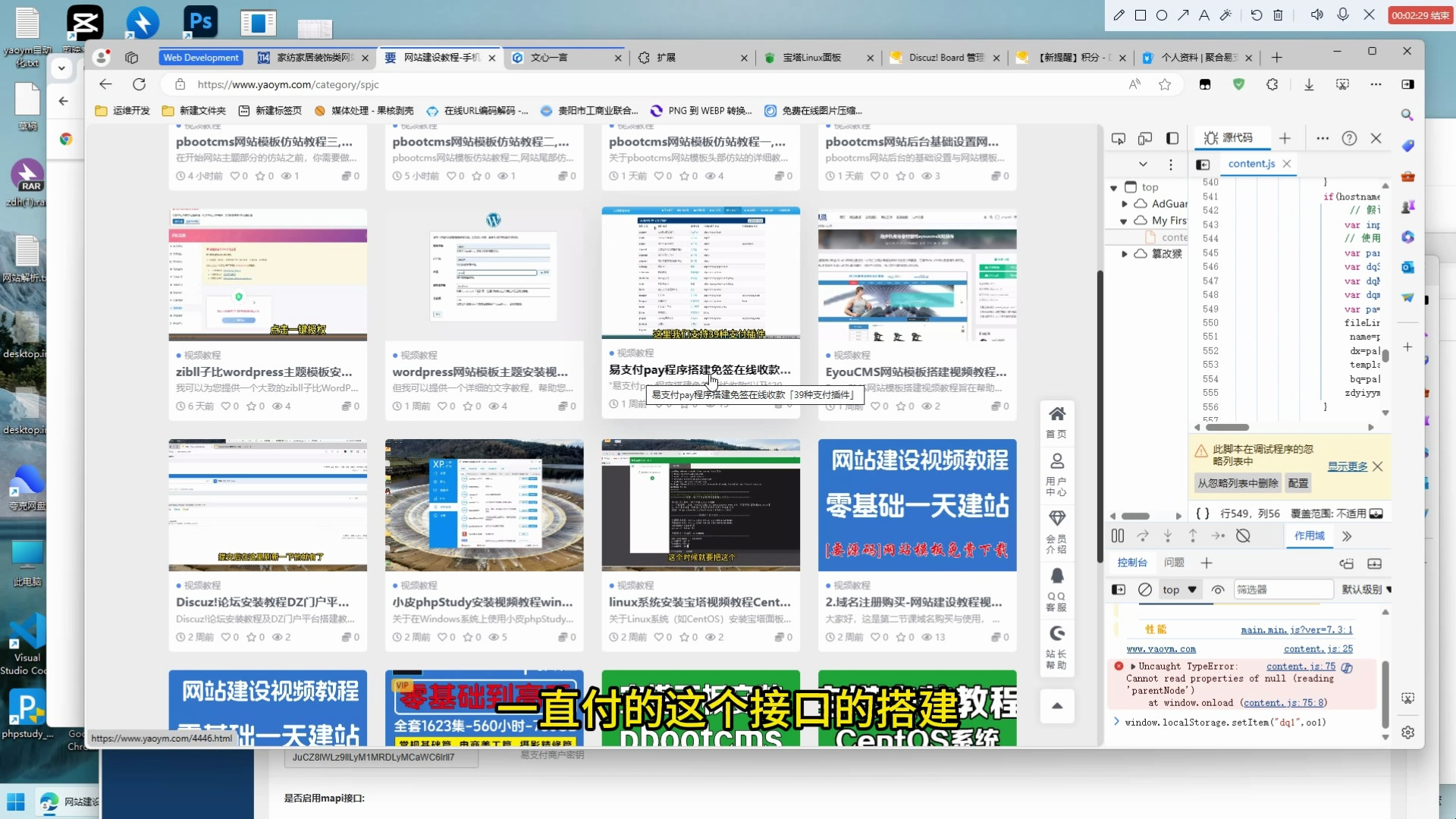Pause script execution in debugger
Viewport: 1456px width, 819px height.
pyautogui.click(x=1118, y=536)
